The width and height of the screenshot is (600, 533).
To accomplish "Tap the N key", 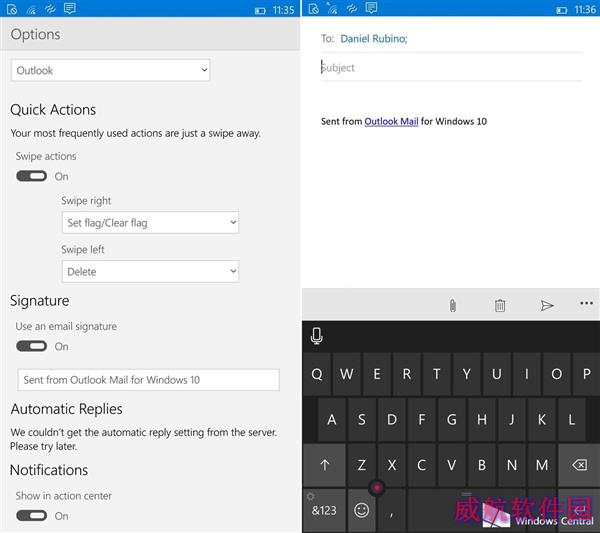I will (x=512, y=465).
